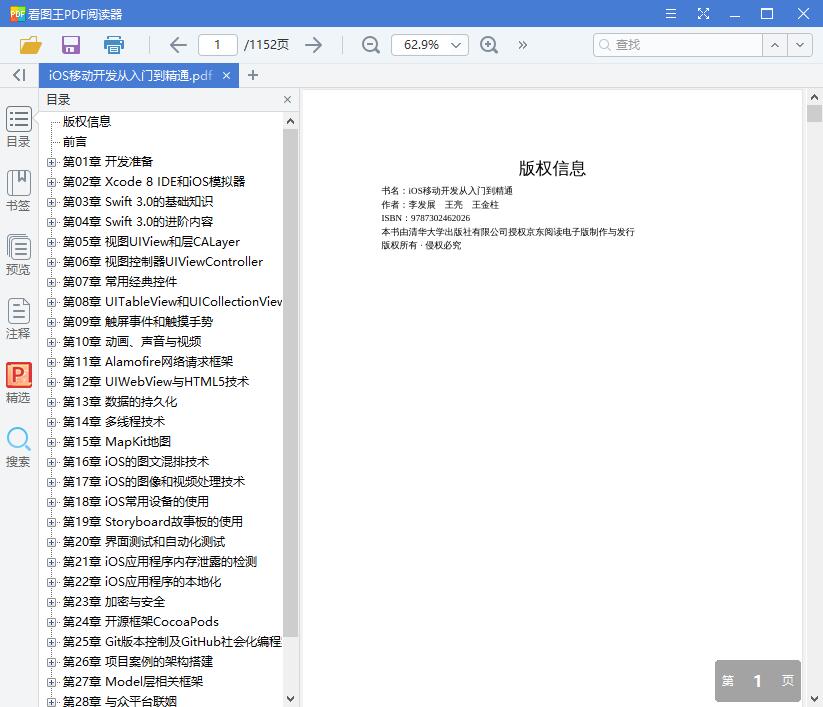Open 第27章 Model层相关框架
The image size is (823, 707).
(x=133, y=682)
